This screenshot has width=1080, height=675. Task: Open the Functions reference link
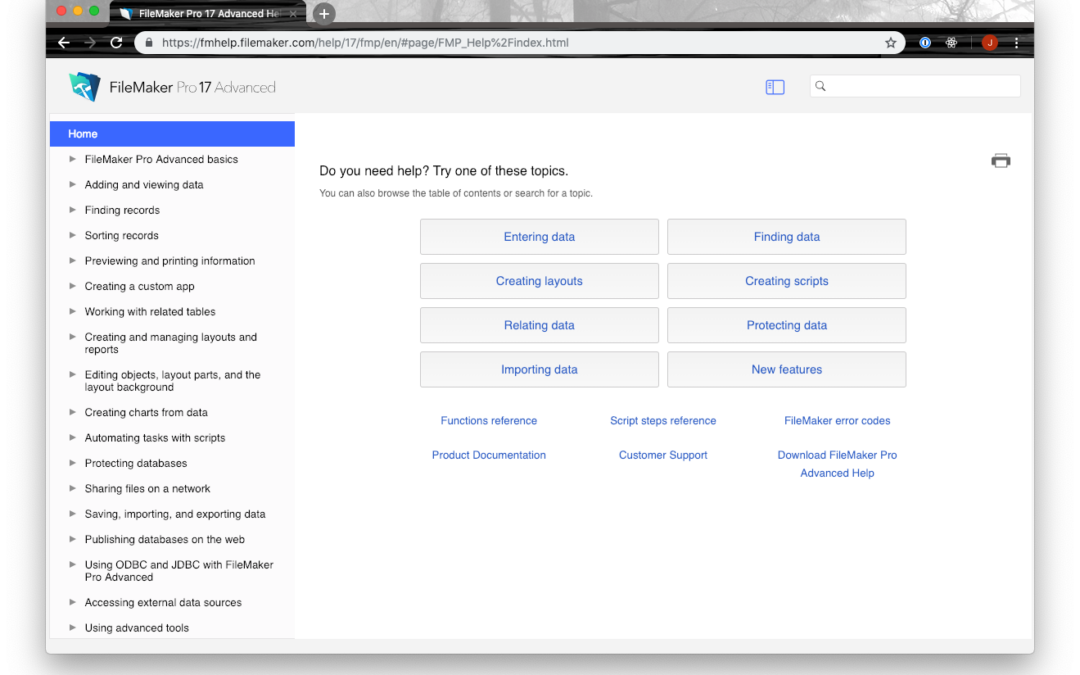(x=489, y=420)
